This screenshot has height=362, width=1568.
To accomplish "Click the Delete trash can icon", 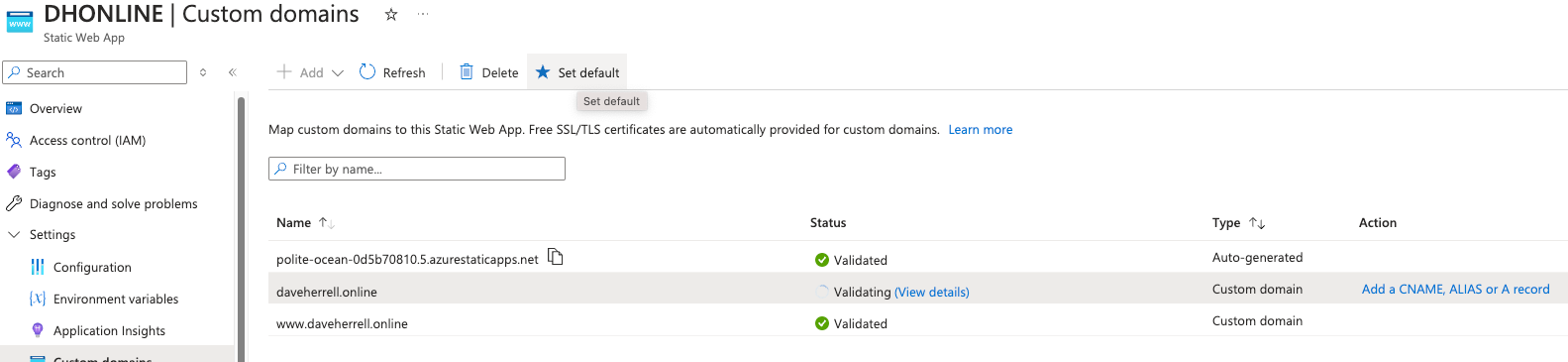I will coord(467,71).
